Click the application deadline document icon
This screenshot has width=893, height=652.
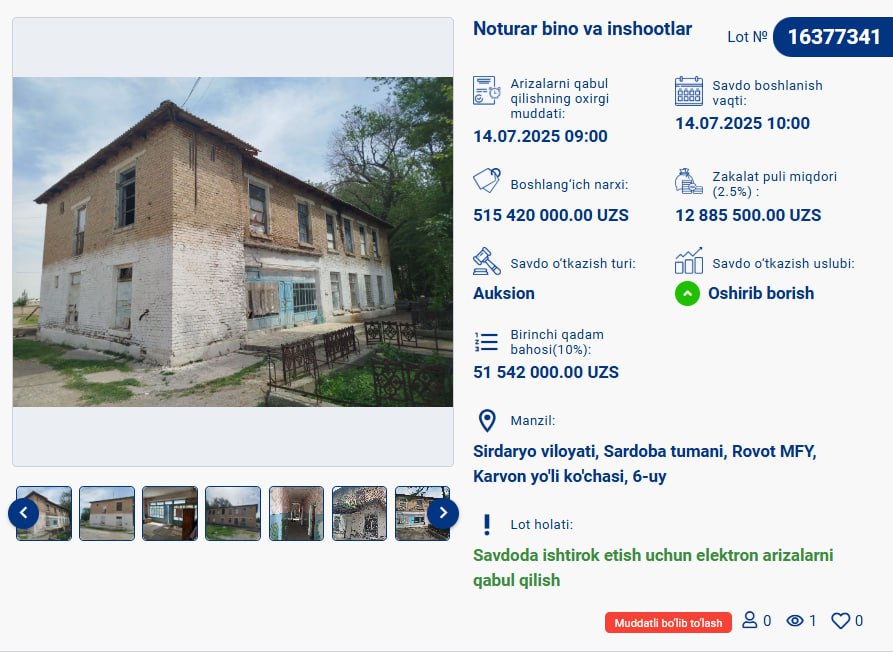coord(486,91)
